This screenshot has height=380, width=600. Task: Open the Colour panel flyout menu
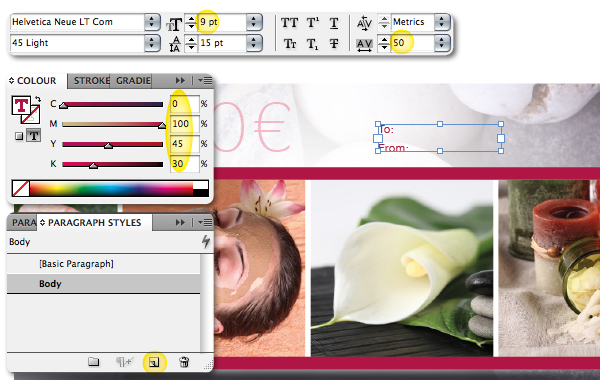click(205, 80)
